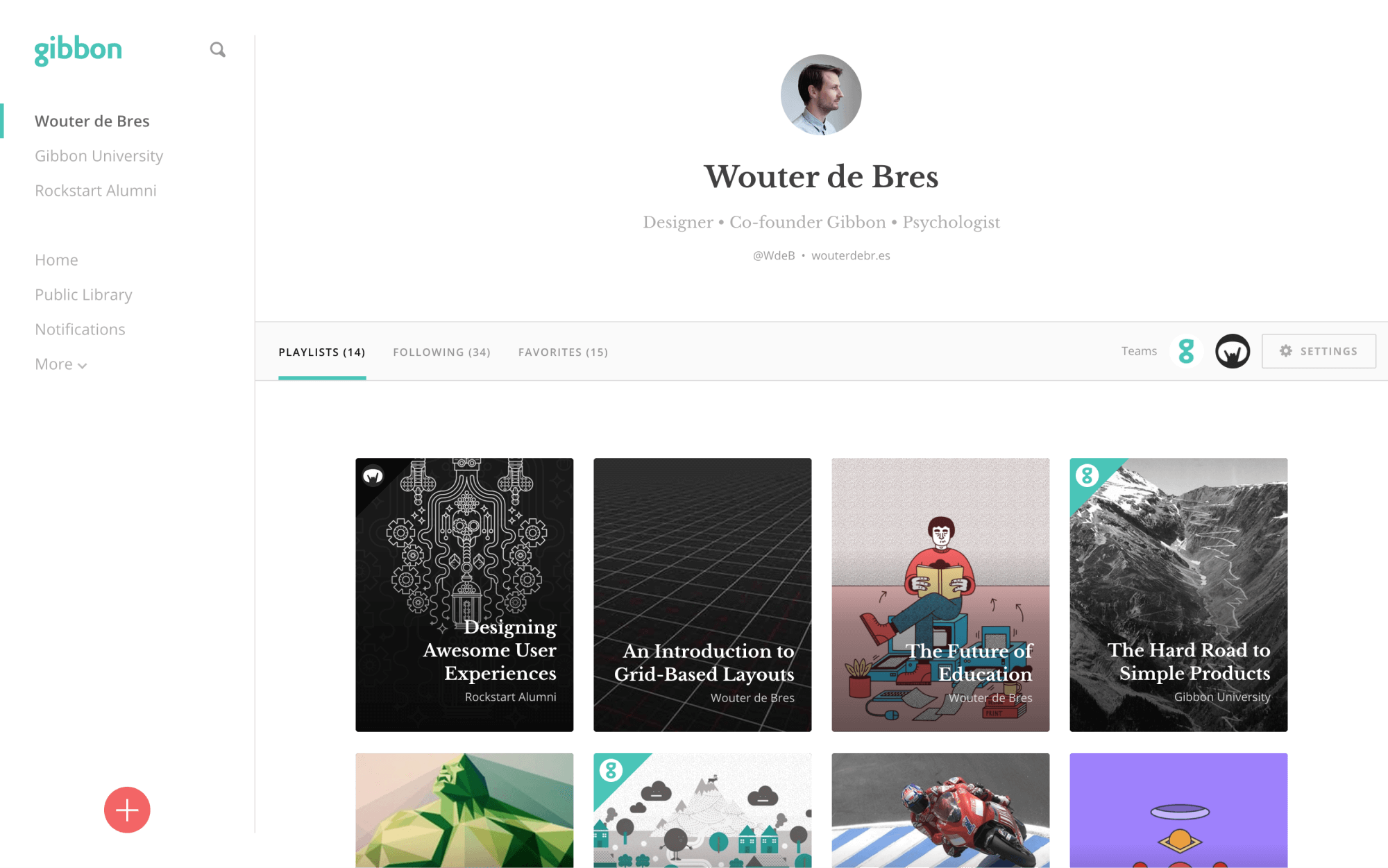Open the @WdeB Twitter handle link

[x=774, y=255]
